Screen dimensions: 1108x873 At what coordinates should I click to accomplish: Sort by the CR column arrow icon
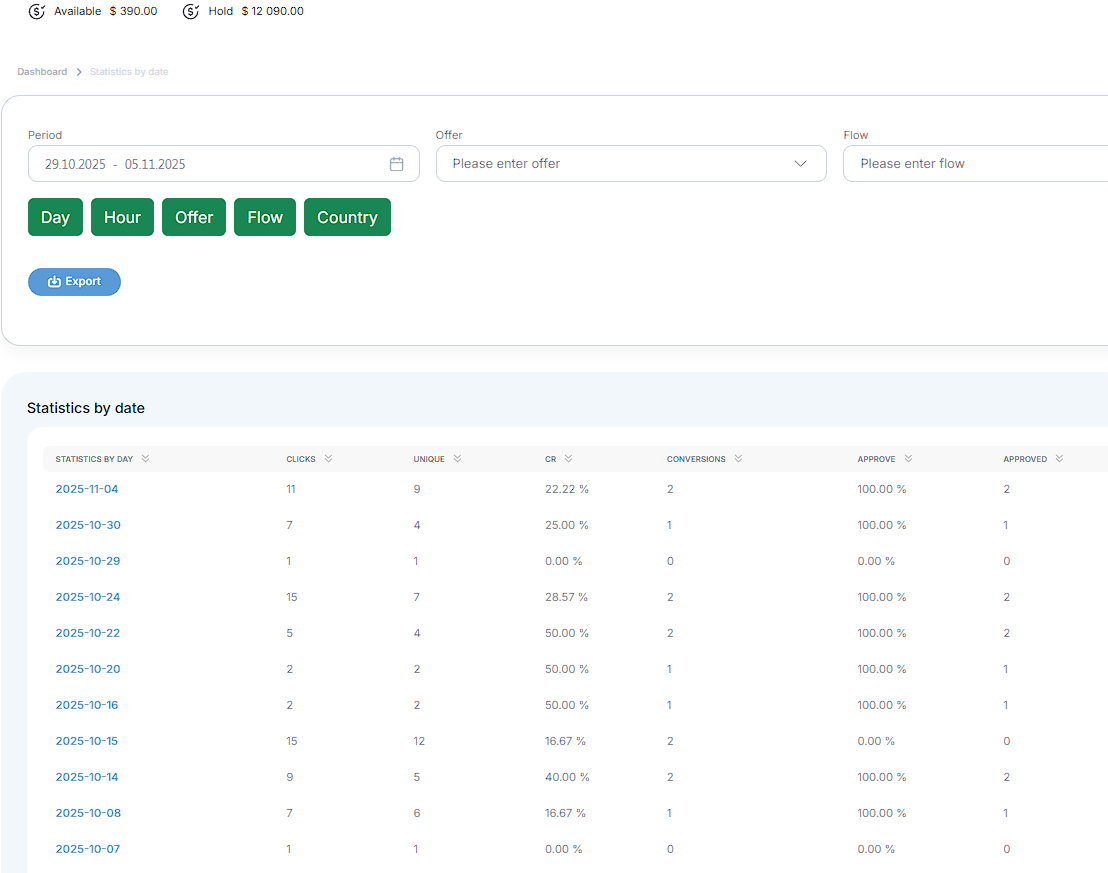click(569, 459)
